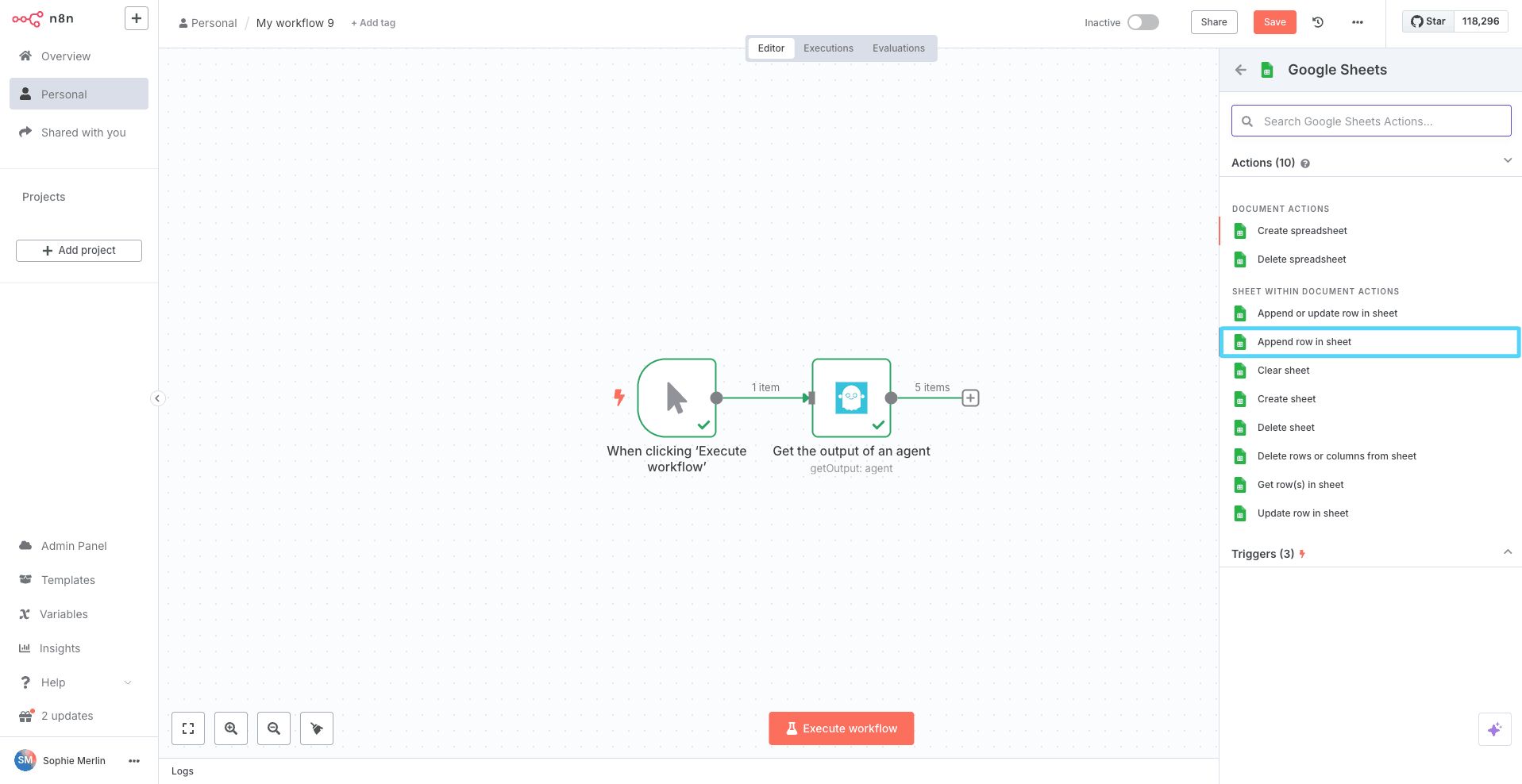
Task: Click the plus connector after the agent node
Action: point(970,398)
